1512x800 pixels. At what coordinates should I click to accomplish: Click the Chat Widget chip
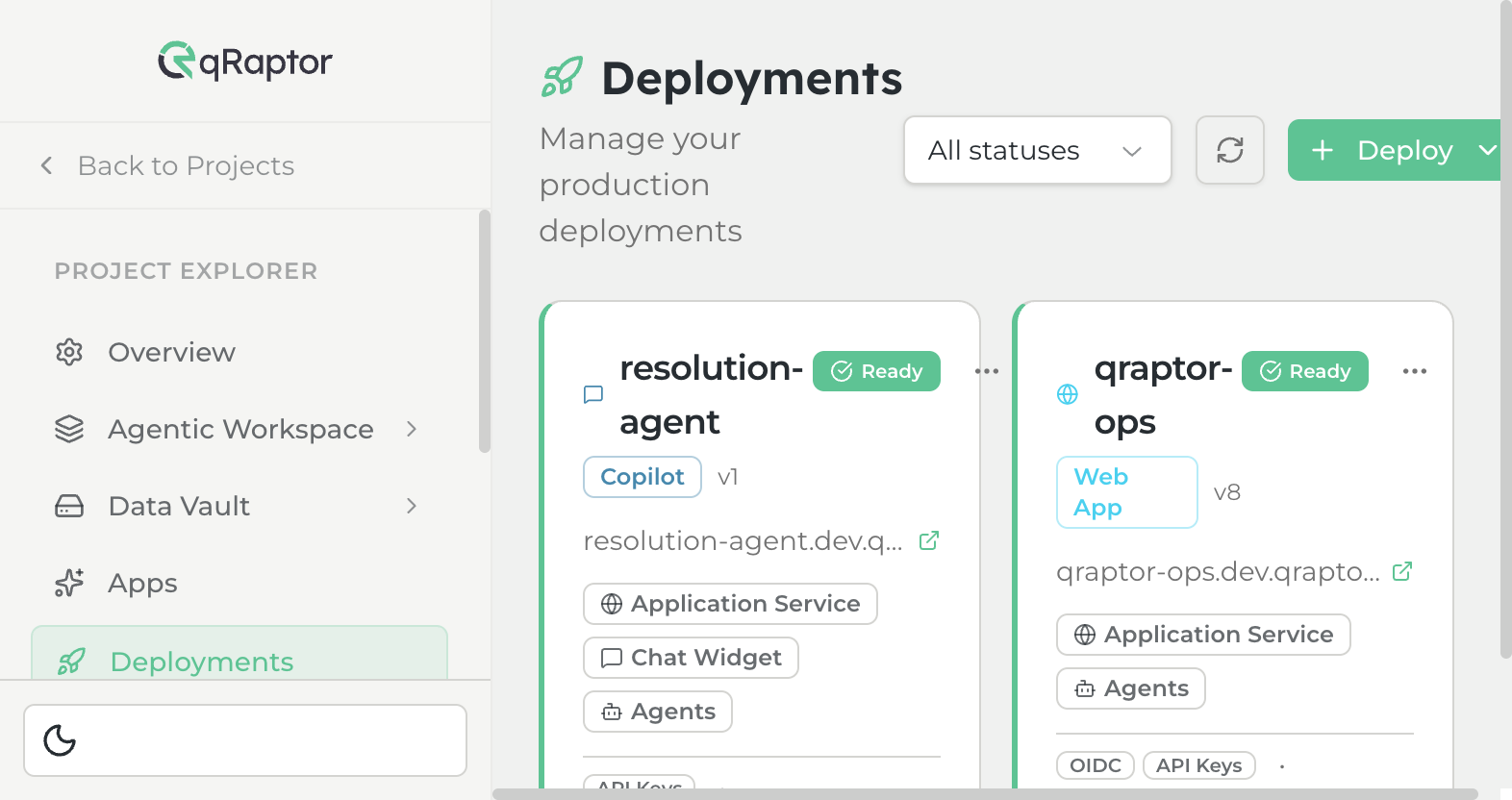point(691,658)
